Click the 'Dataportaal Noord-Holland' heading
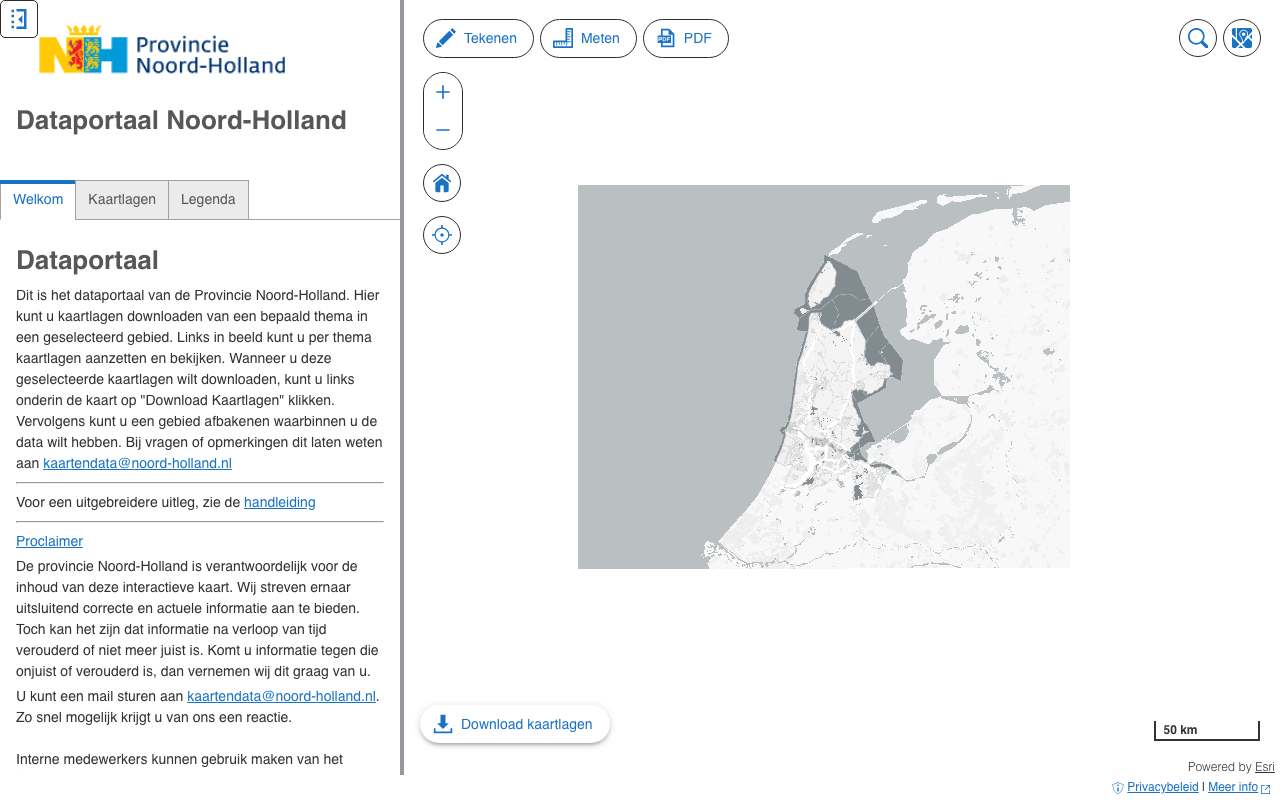 click(181, 120)
